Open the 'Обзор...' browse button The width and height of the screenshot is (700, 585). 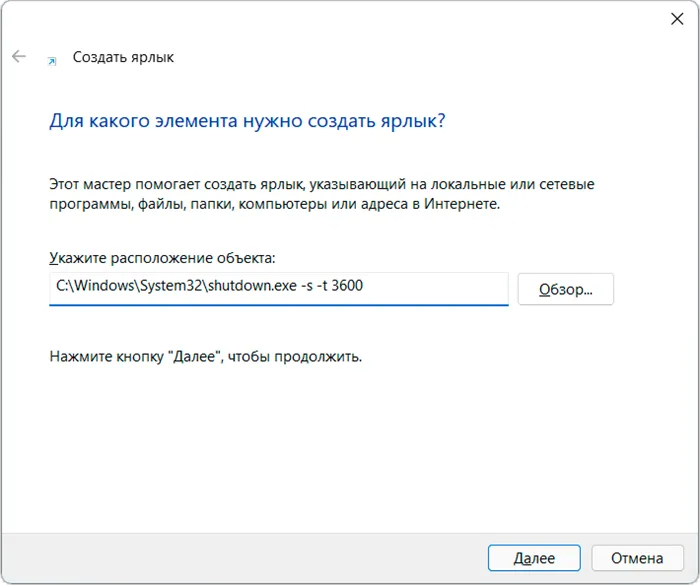tap(566, 289)
